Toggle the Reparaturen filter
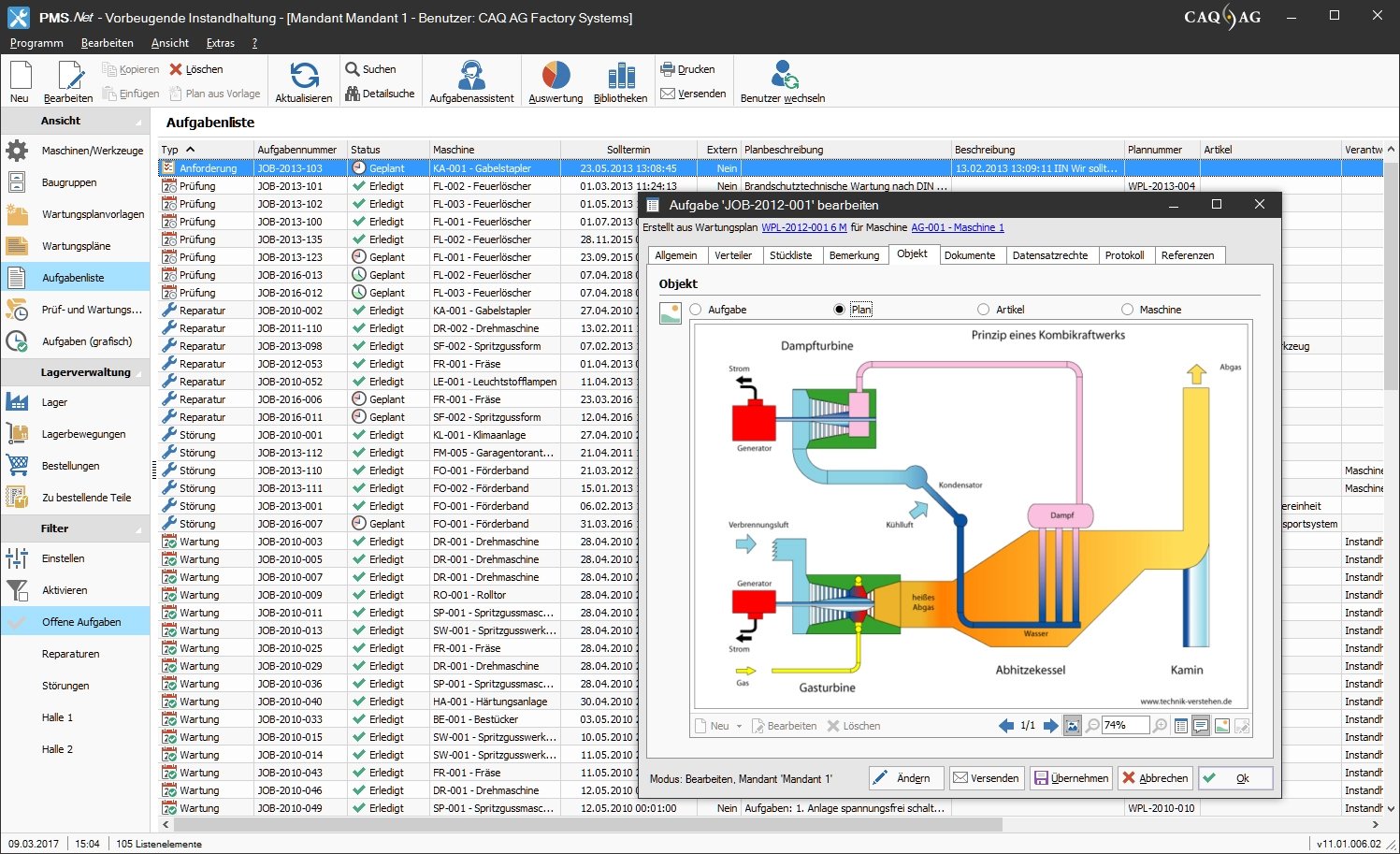Image resolution: width=1400 pixels, height=854 pixels. pos(75,654)
